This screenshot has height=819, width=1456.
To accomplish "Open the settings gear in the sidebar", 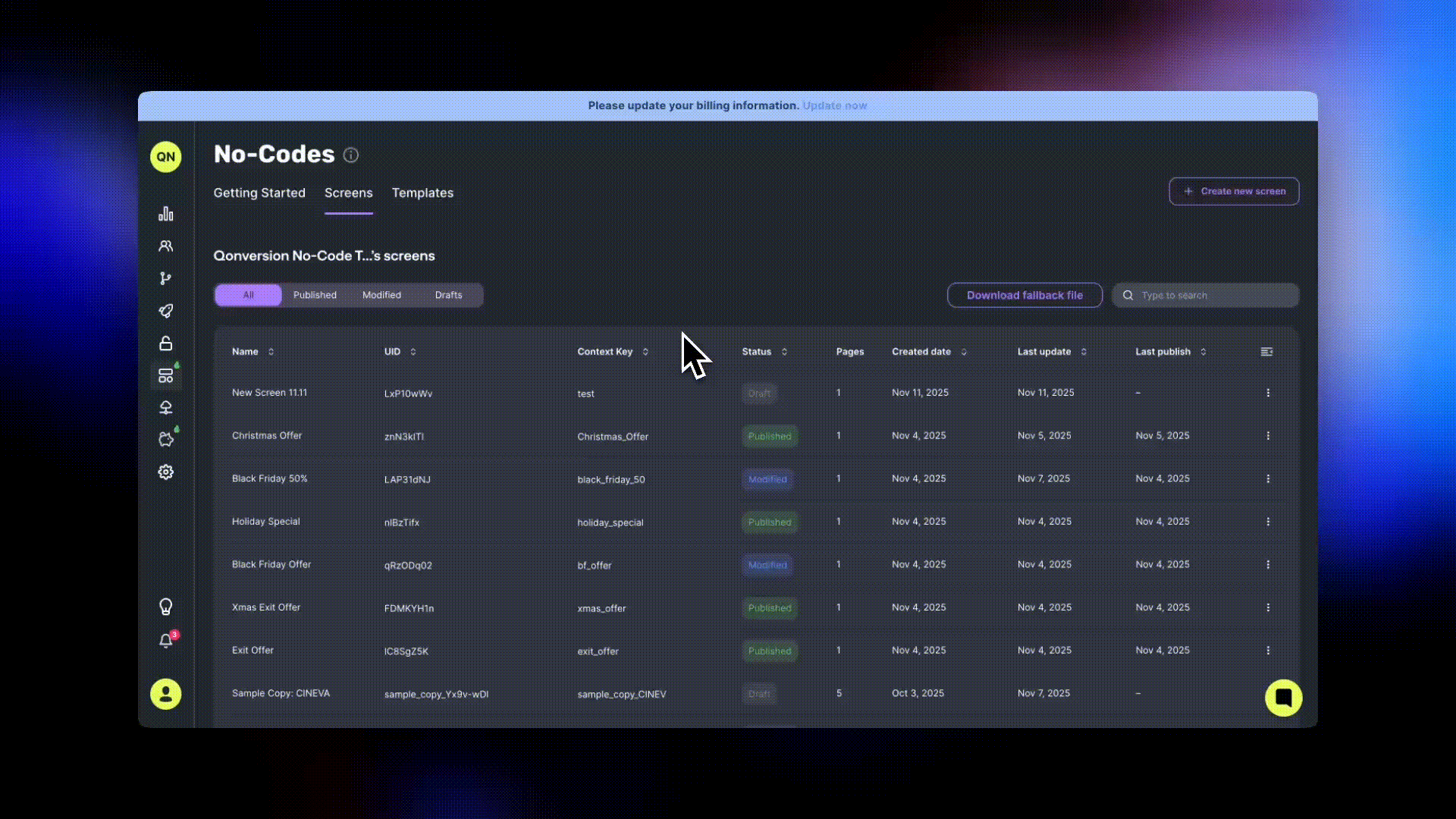I will click(165, 472).
